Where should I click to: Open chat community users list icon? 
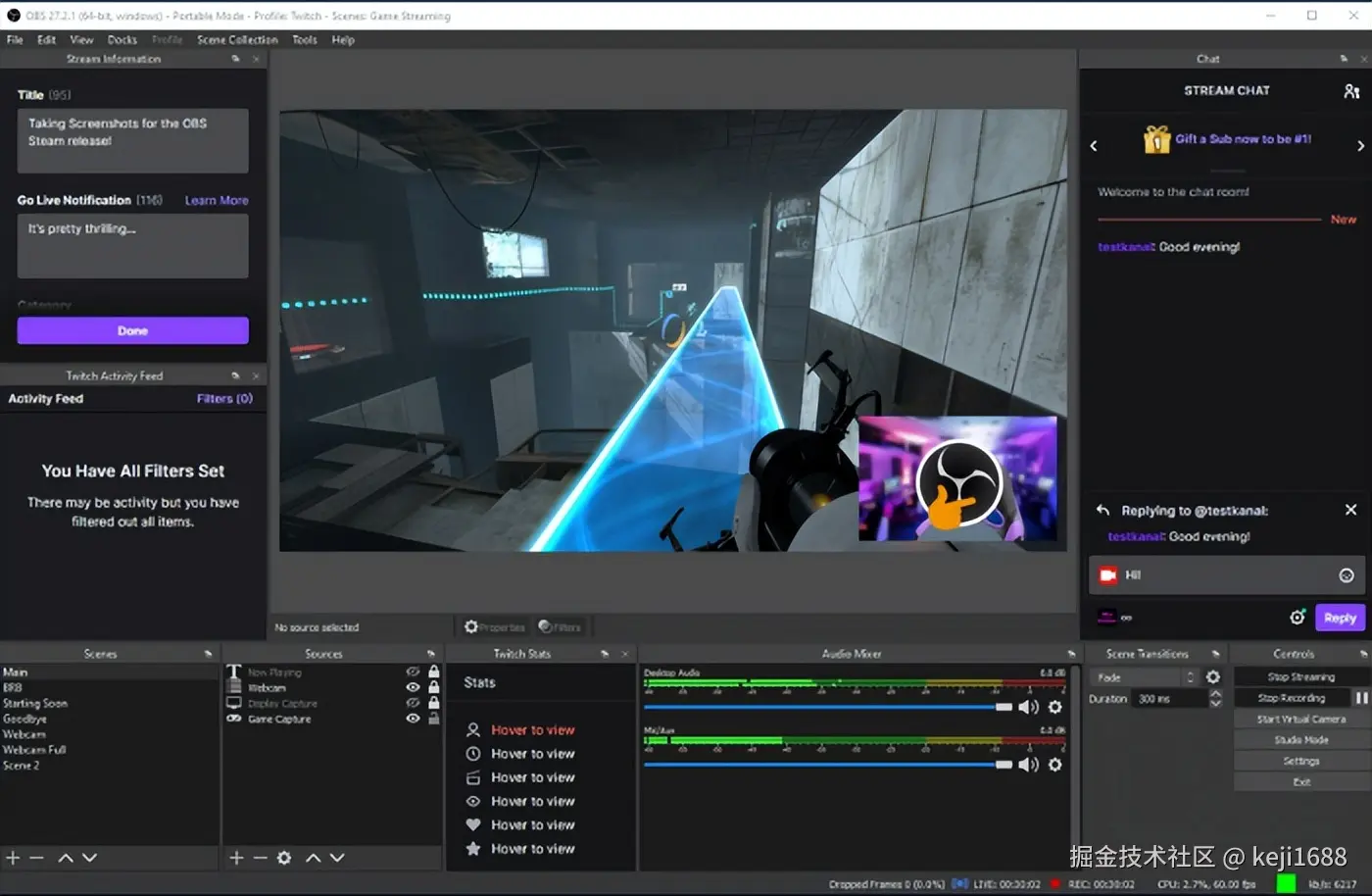(x=1351, y=91)
